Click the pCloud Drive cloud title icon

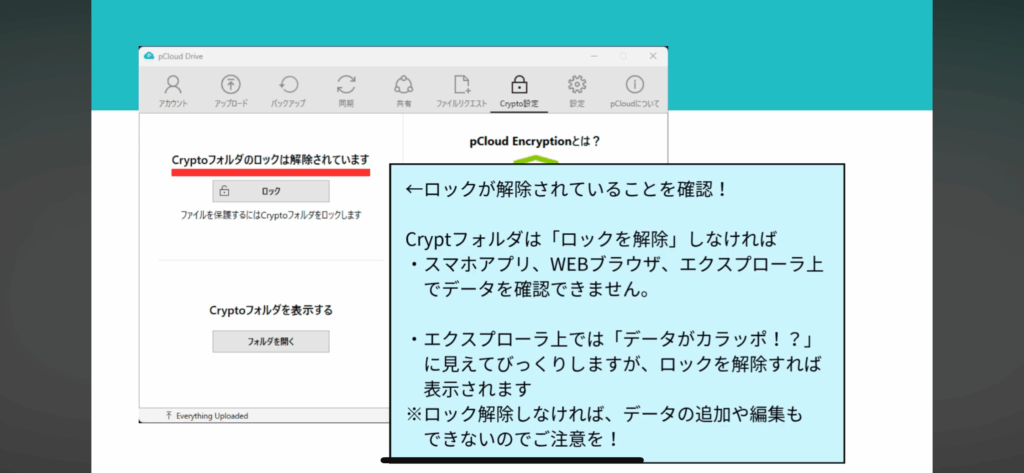pyautogui.click(x=149, y=56)
